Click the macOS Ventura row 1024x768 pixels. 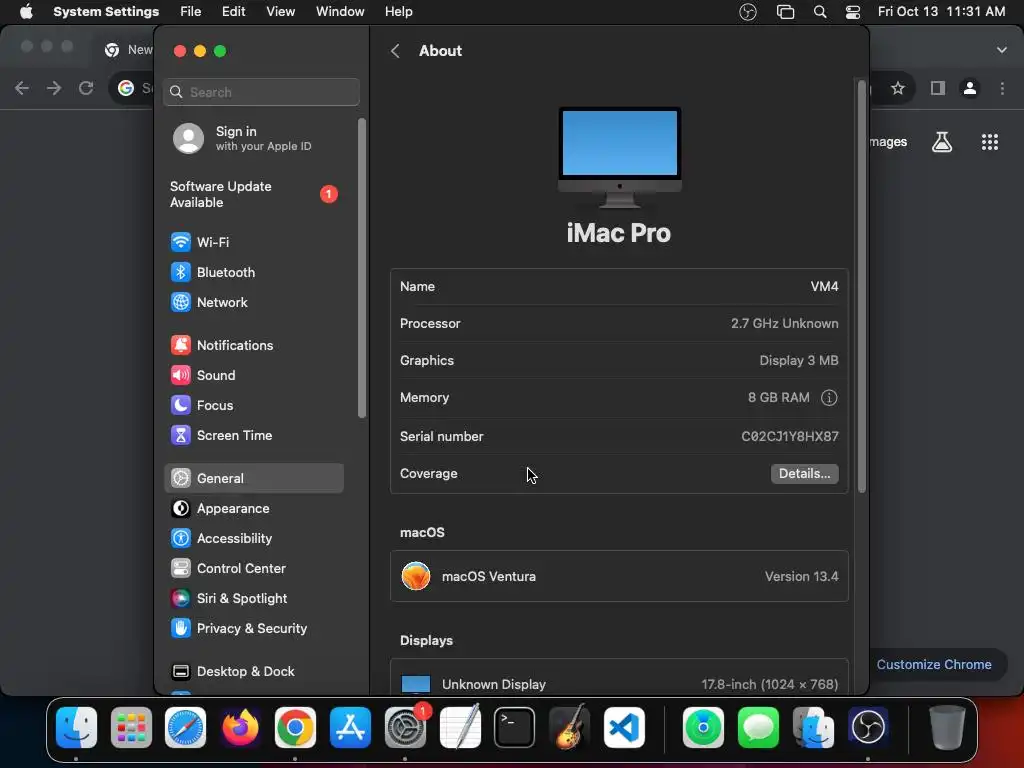pos(619,577)
